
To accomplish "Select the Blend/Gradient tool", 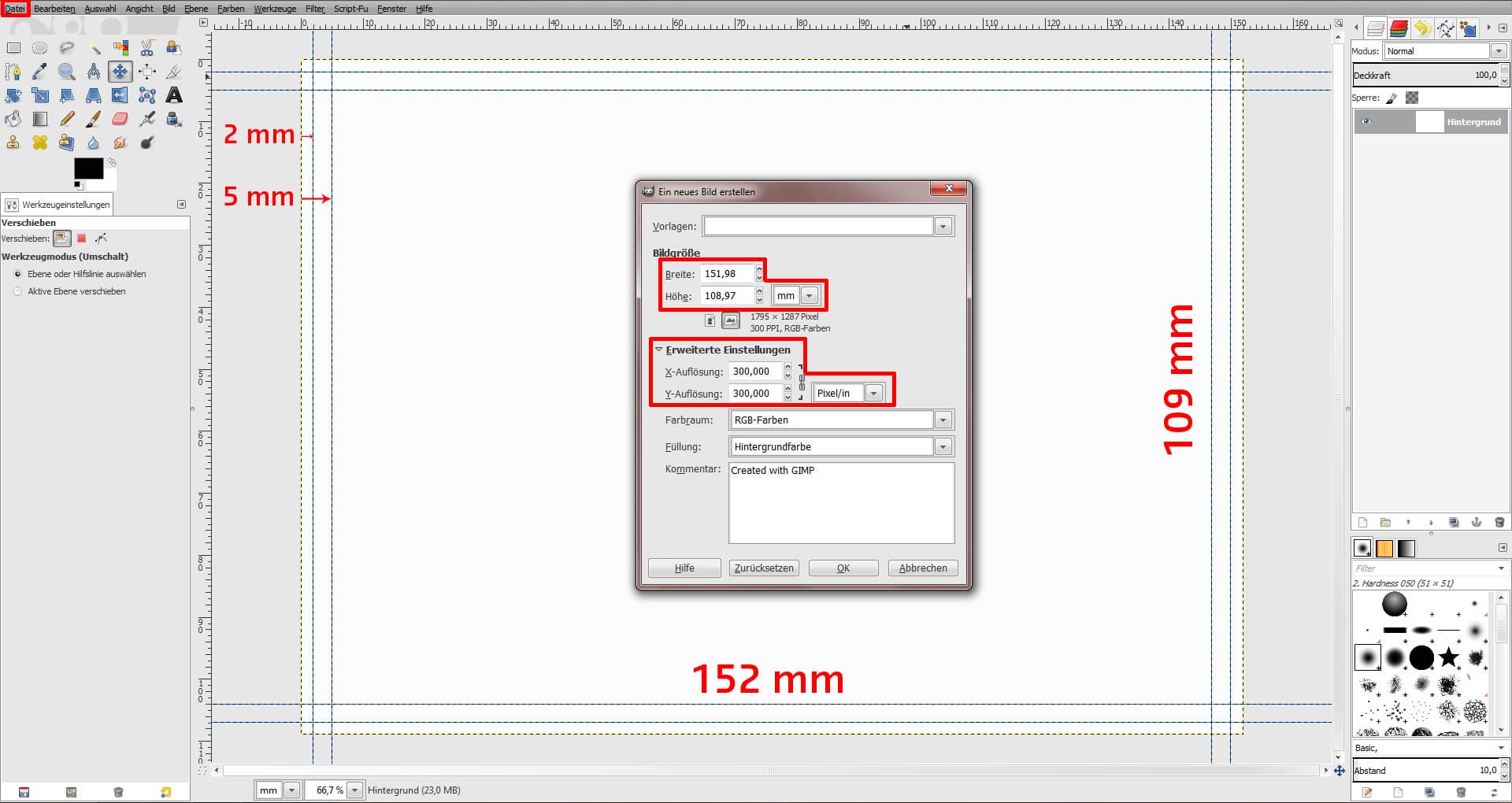I will click(x=39, y=119).
